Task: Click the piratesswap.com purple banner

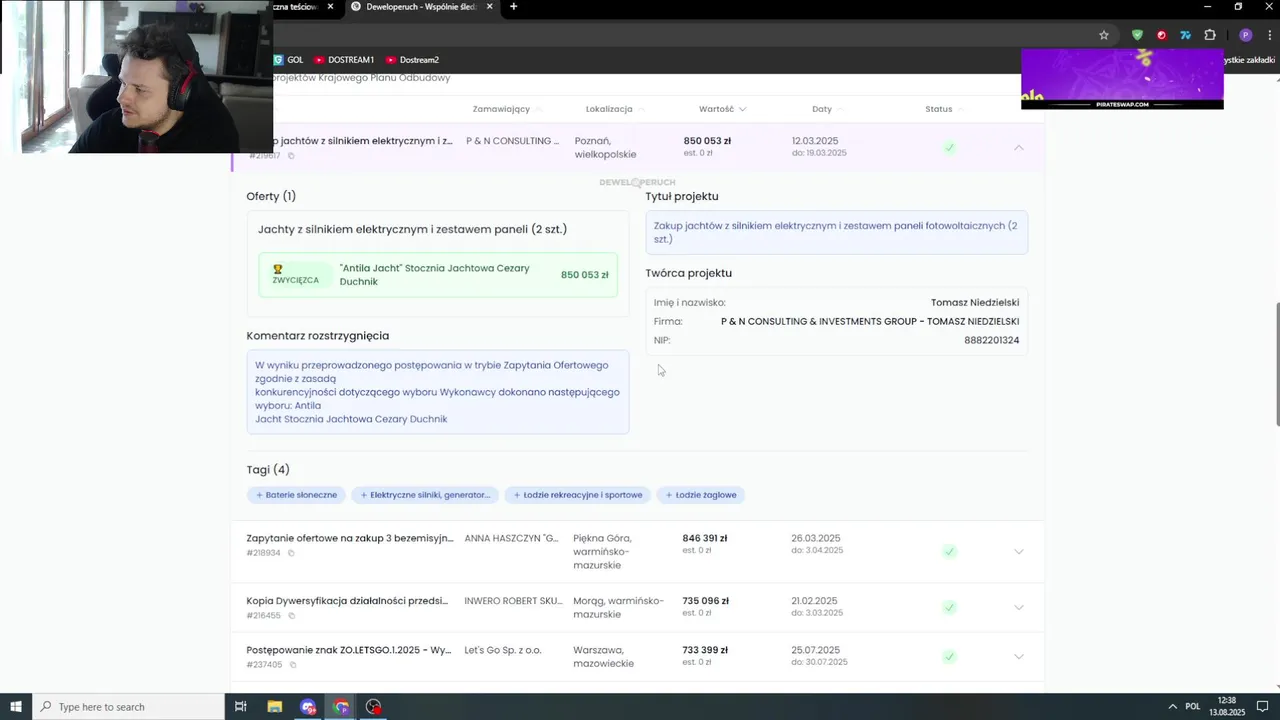Action: 1122,78
